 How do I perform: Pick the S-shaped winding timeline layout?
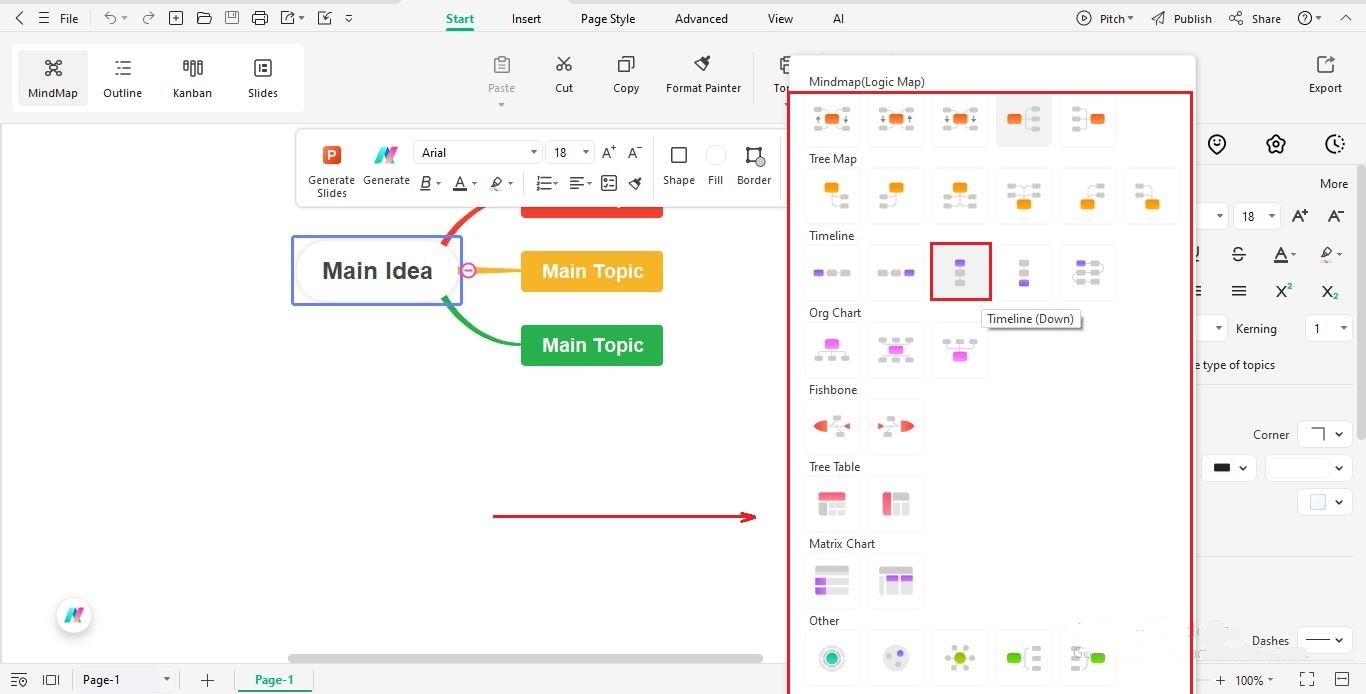1088,272
